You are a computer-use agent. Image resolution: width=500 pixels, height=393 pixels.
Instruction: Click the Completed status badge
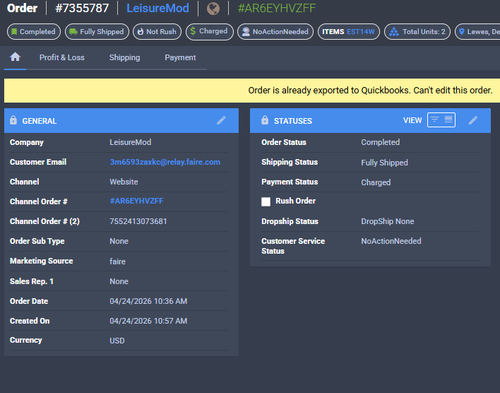pyautogui.click(x=34, y=32)
